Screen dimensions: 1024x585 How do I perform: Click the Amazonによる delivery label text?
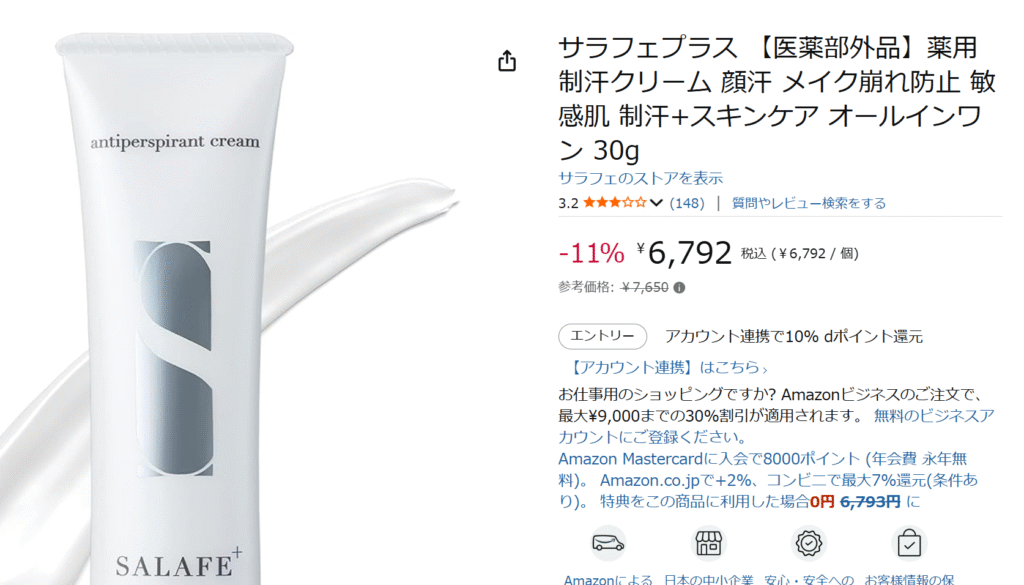(608, 578)
